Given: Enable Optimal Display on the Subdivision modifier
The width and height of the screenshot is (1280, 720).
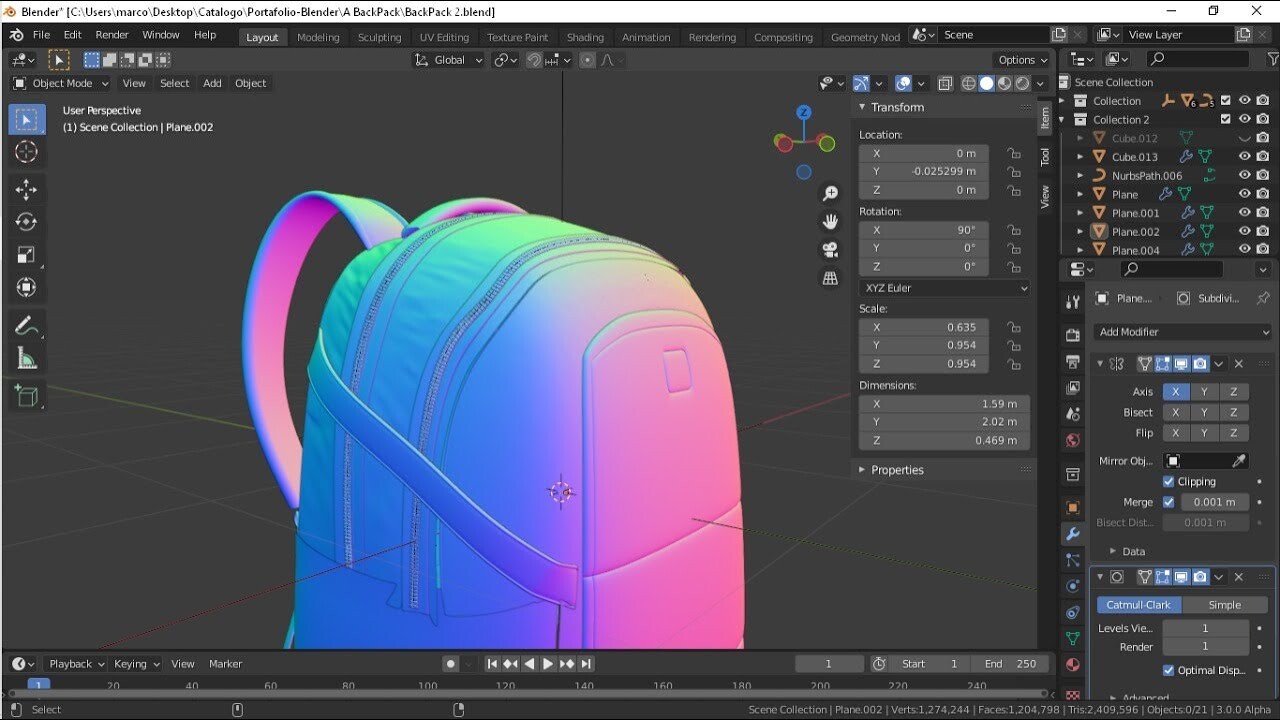Looking at the screenshot, I should 1169,670.
